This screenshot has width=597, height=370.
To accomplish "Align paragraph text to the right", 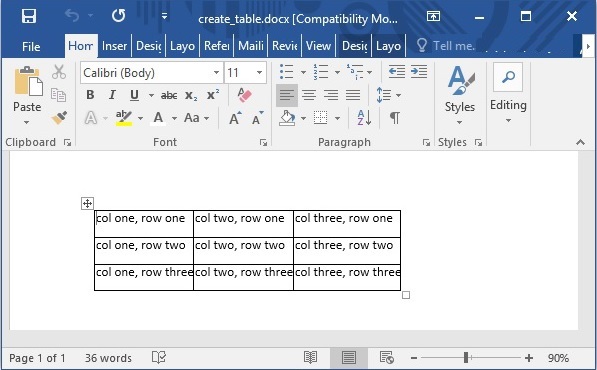I will coord(331,95).
